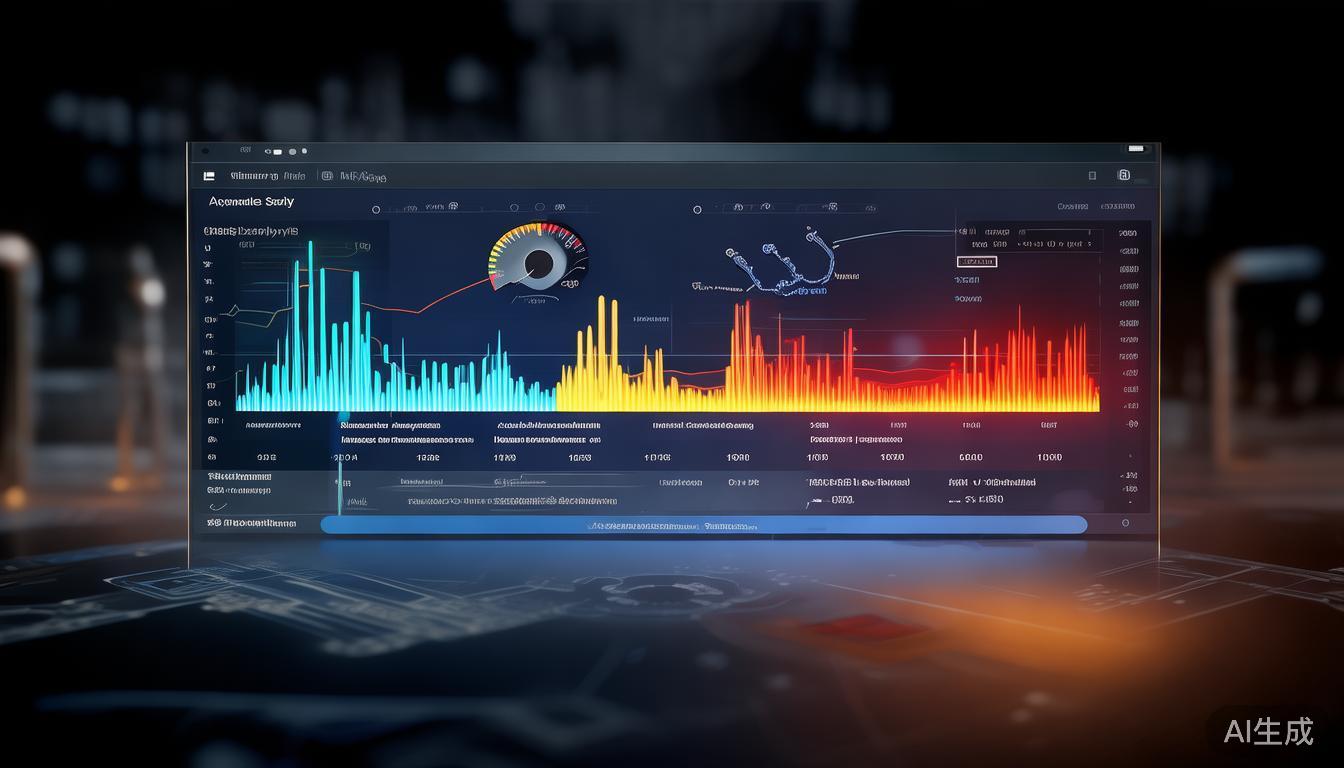Click the wide blue button at the bottom
Screen dimensions: 1344x768
coord(703,525)
